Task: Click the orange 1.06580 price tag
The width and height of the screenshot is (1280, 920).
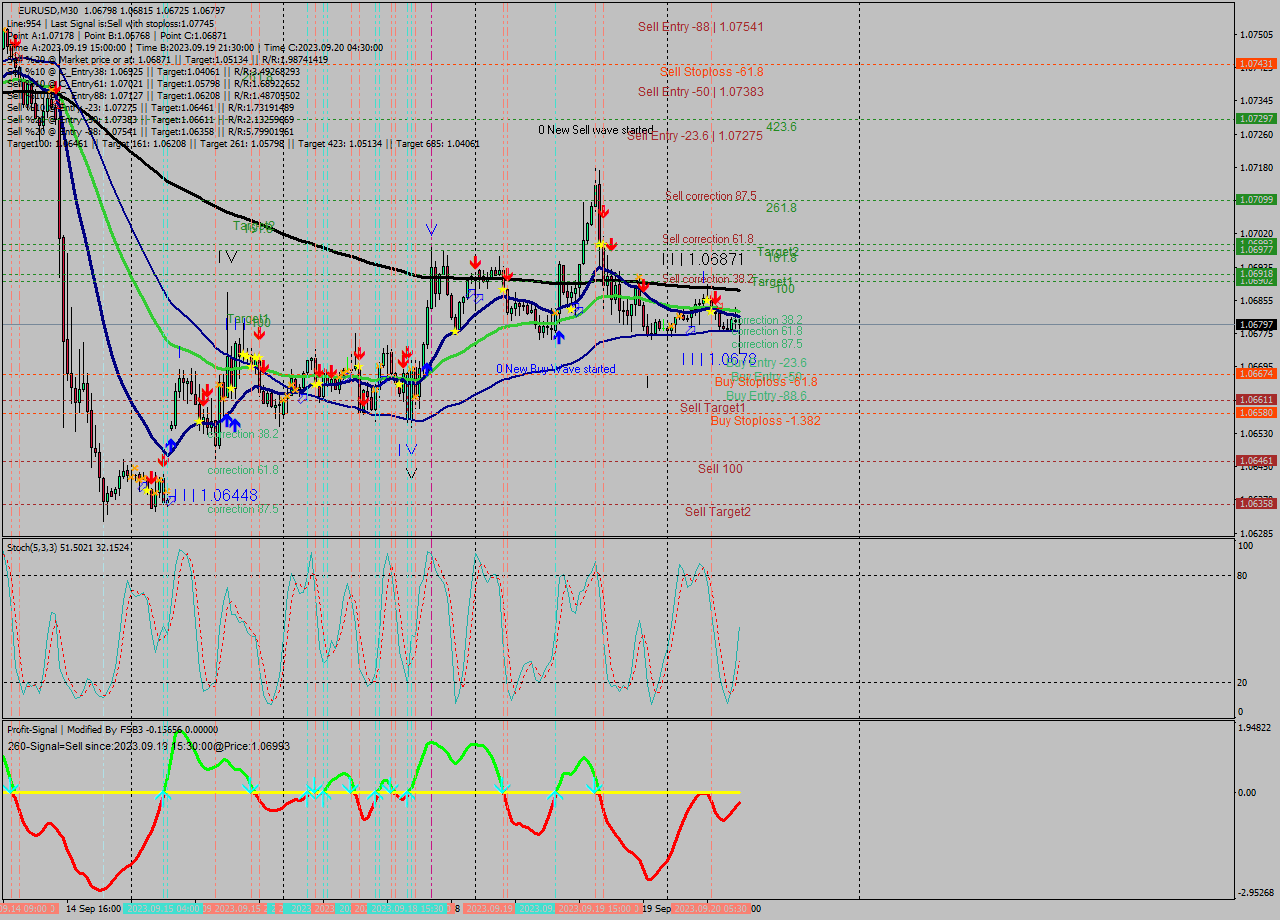Action: [1256, 412]
